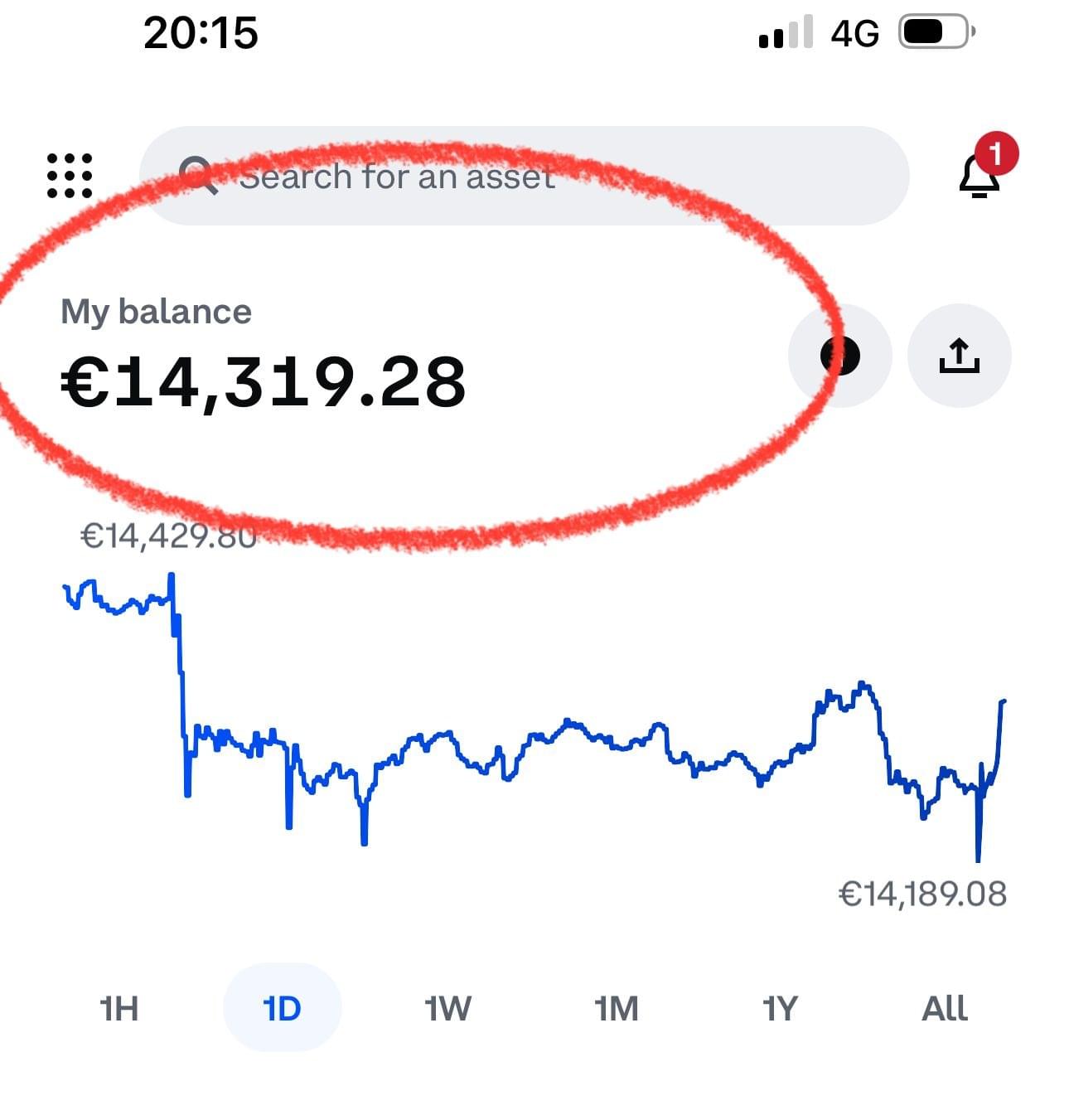Switch chart to 1W range

click(x=447, y=1008)
